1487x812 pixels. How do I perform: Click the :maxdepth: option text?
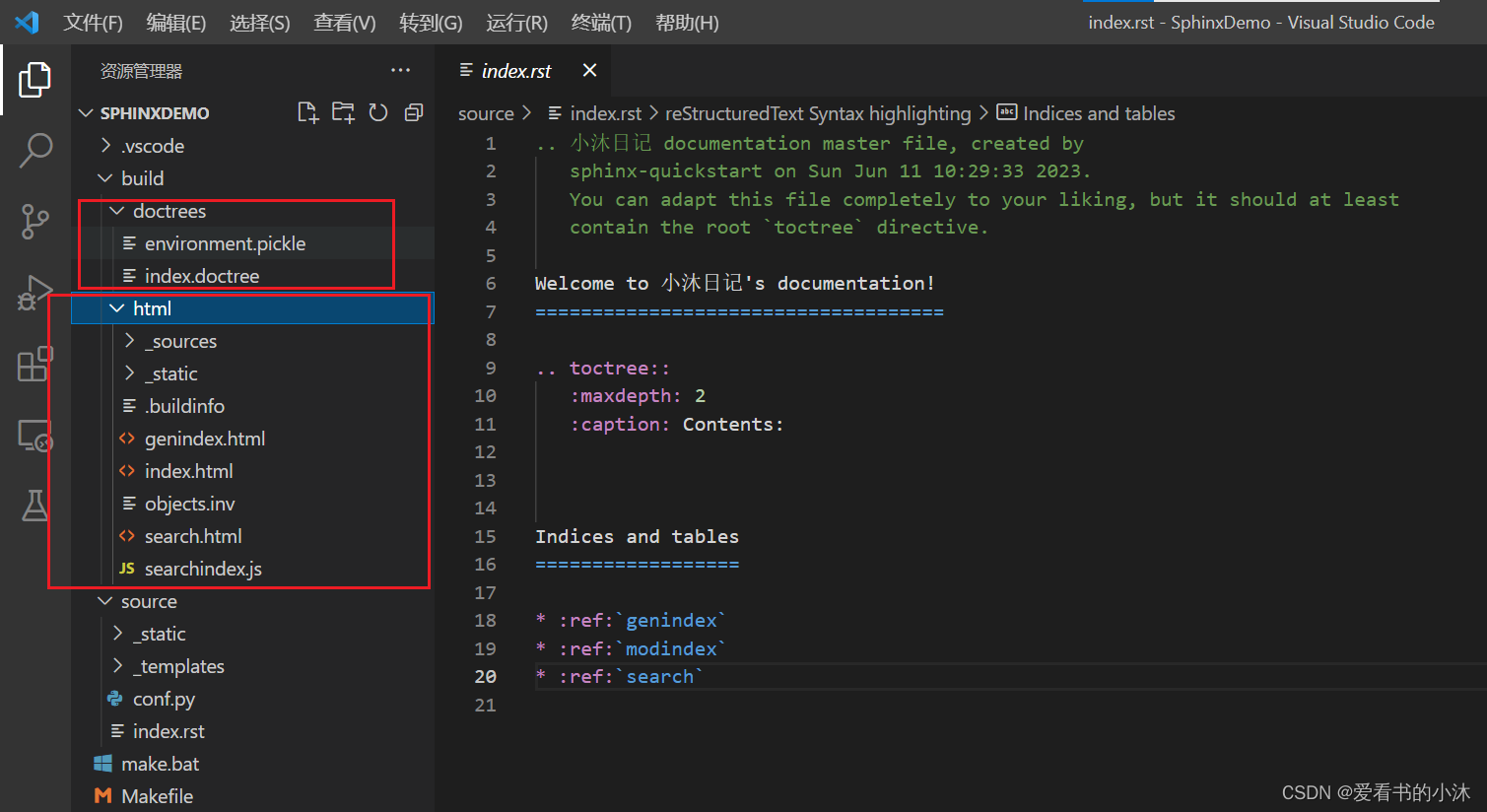(x=626, y=396)
